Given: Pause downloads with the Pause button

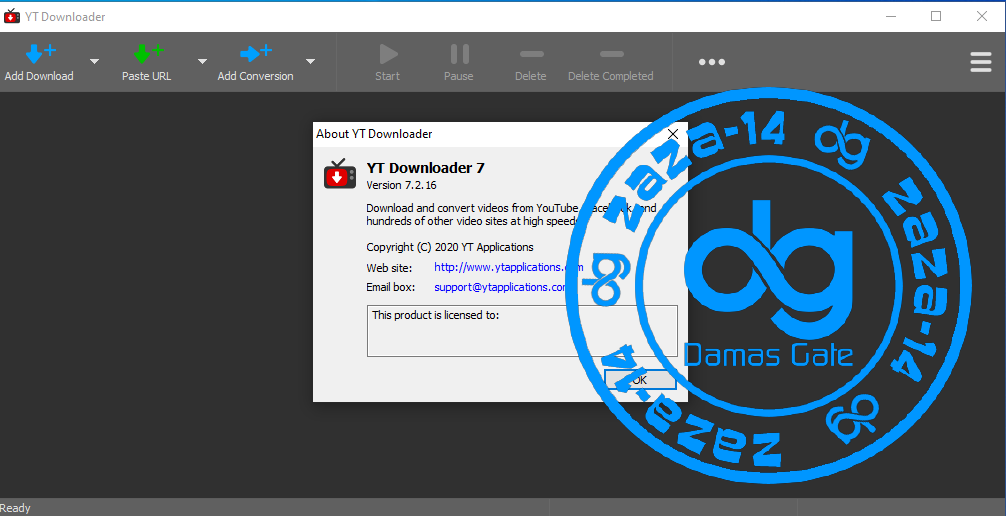Looking at the screenshot, I should (x=459, y=63).
